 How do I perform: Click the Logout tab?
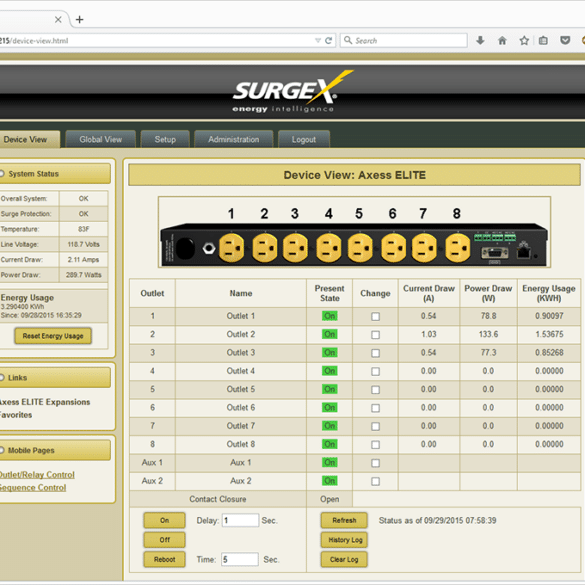(x=304, y=140)
